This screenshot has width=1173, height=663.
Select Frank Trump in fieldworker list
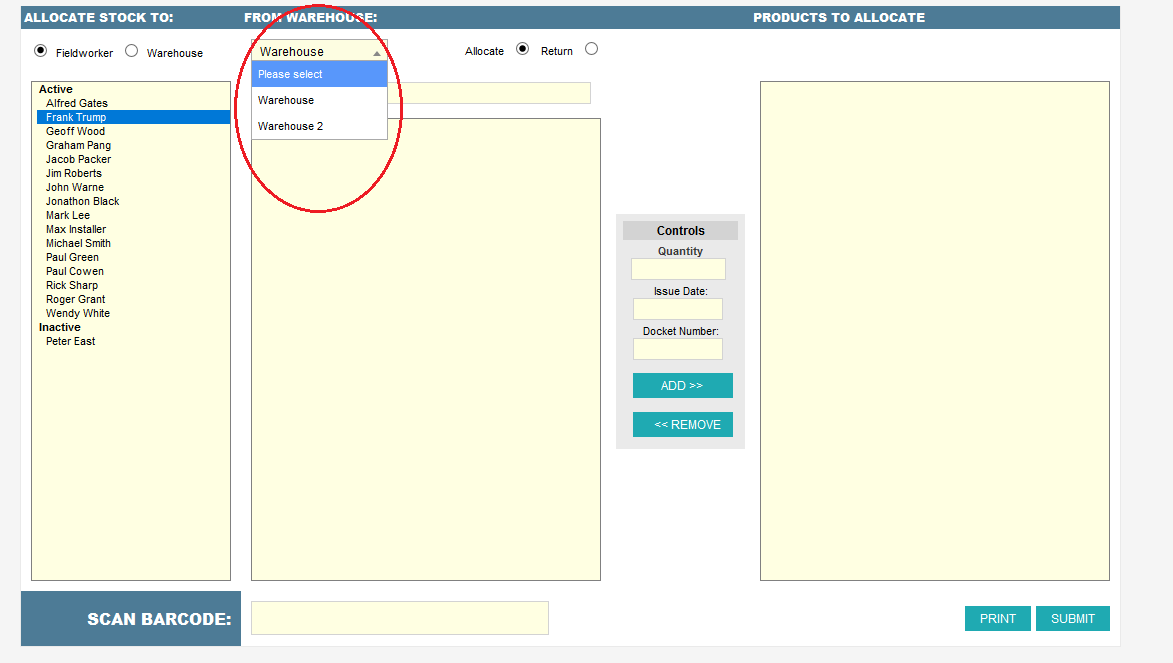click(x=76, y=117)
